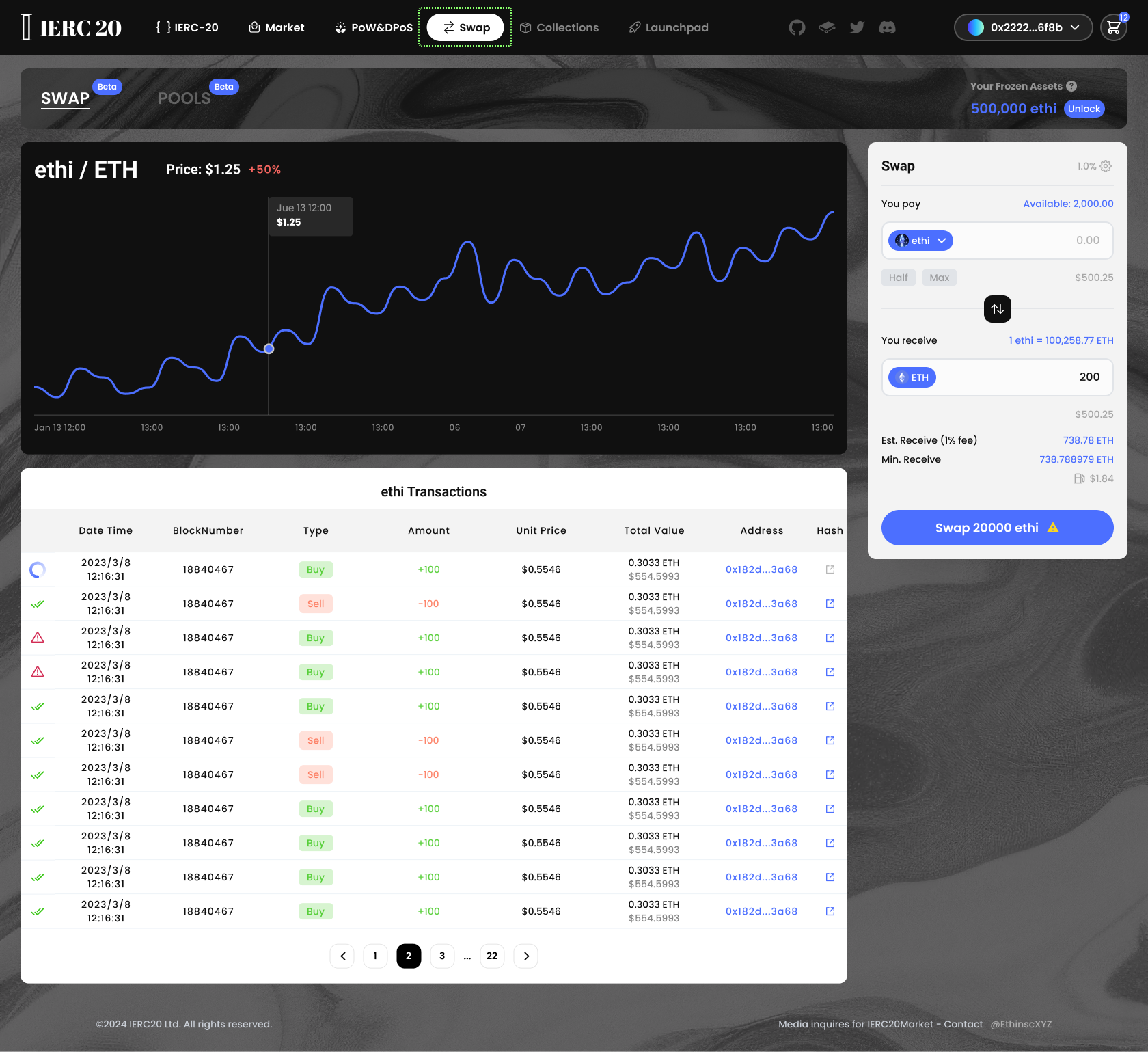Expand the ethi token selector dropdown
The image size is (1148, 1052).
[920, 241]
